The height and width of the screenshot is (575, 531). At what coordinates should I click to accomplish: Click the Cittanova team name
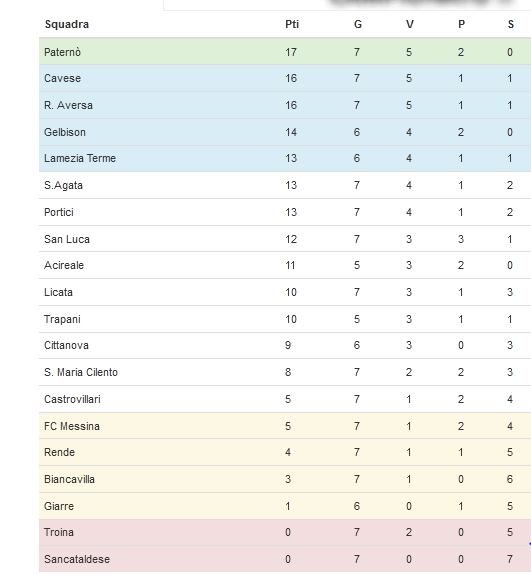point(66,345)
